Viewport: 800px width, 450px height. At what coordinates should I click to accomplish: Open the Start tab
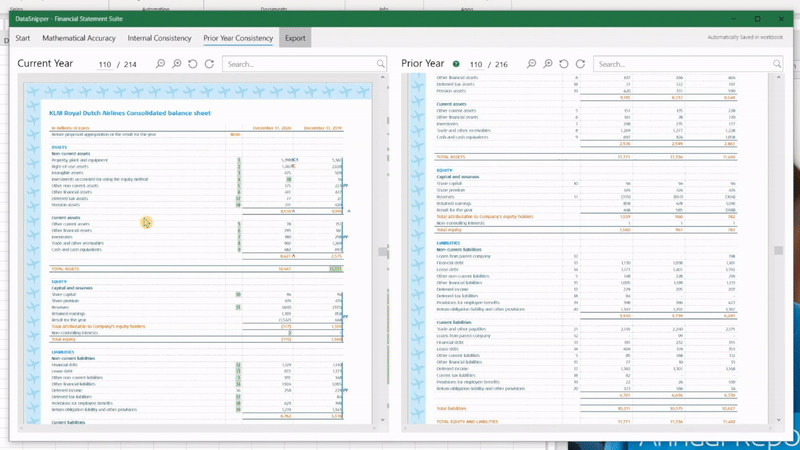(x=22, y=38)
